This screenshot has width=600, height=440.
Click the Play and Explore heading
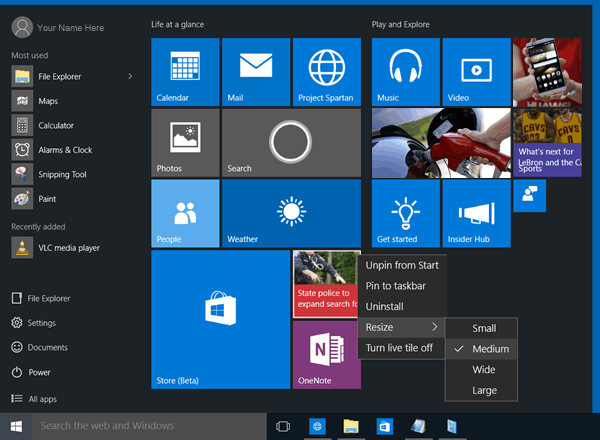tap(400, 24)
